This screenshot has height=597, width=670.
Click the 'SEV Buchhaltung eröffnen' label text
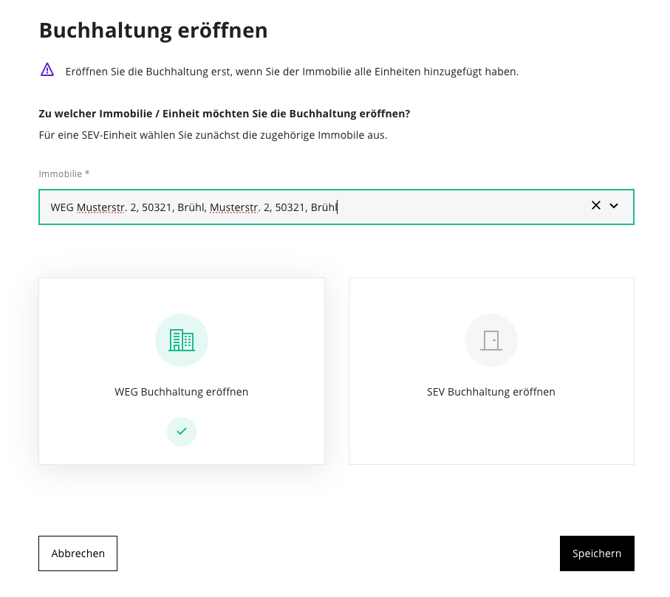491,392
